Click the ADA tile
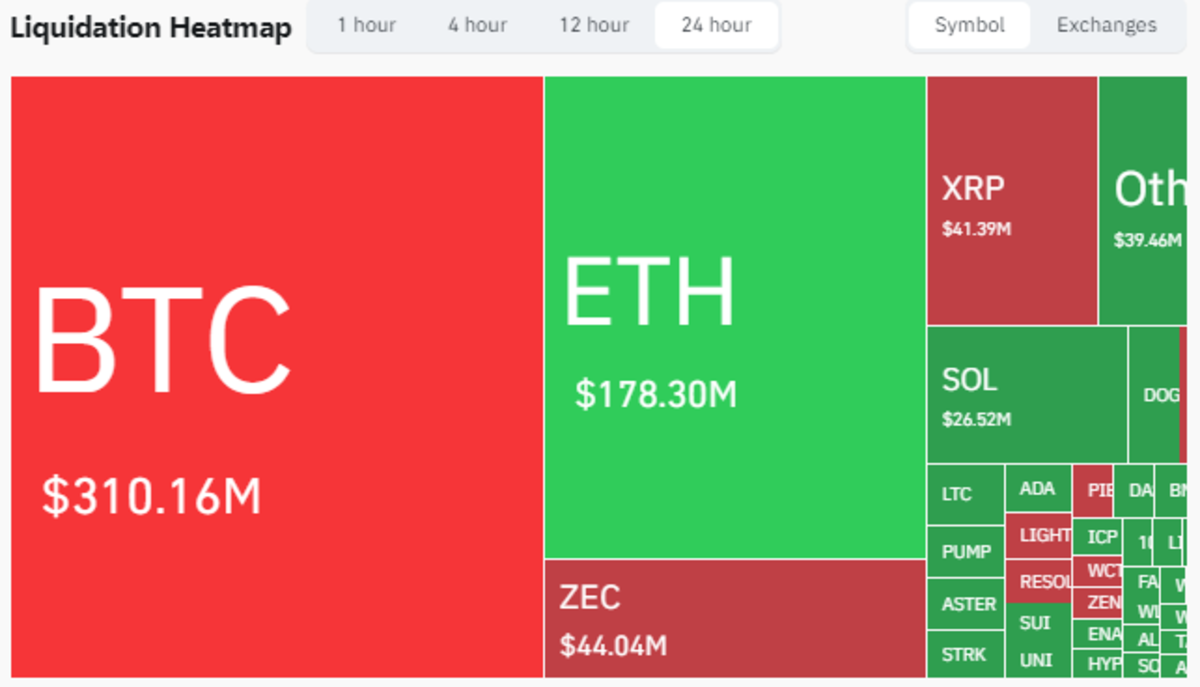The height and width of the screenshot is (687, 1200). click(x=1039, y=488)
